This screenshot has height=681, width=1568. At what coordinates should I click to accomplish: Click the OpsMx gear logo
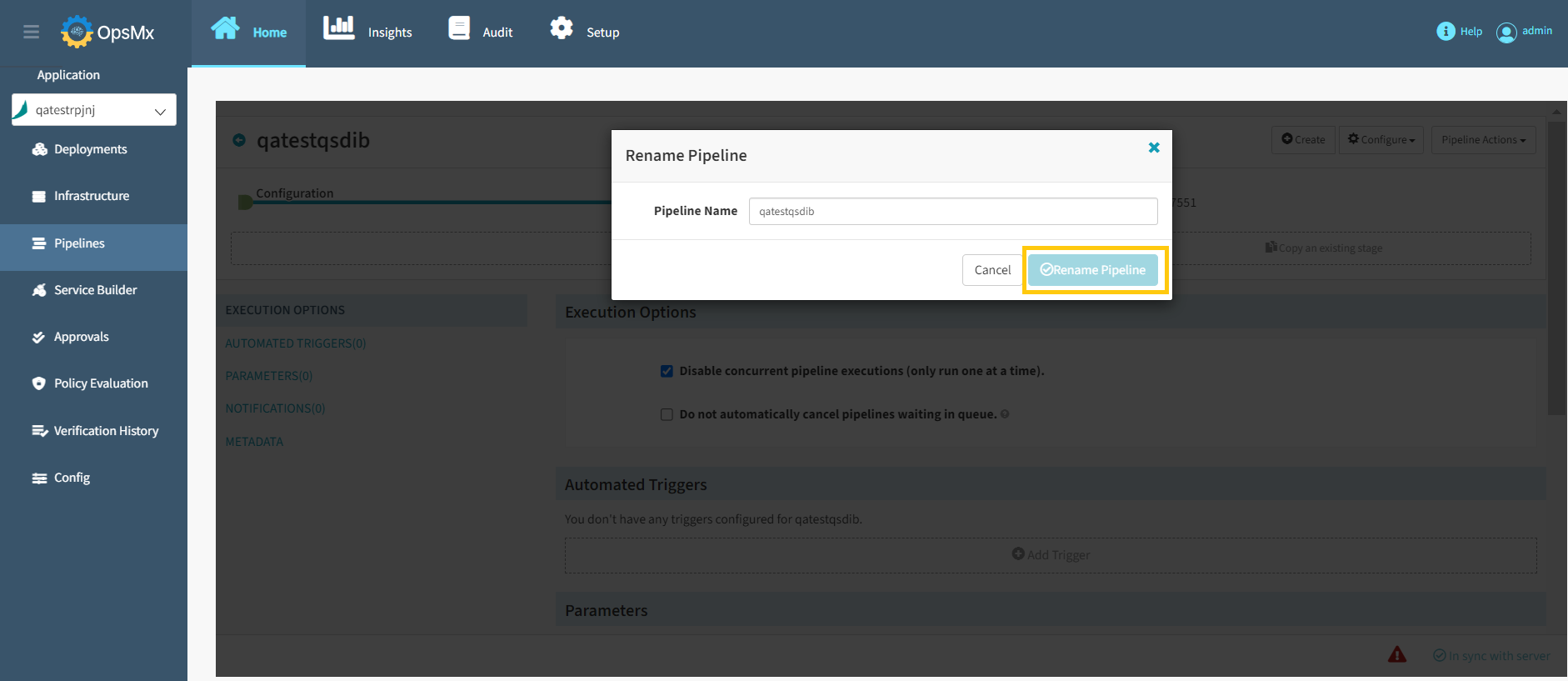click(x=77, y=32)
